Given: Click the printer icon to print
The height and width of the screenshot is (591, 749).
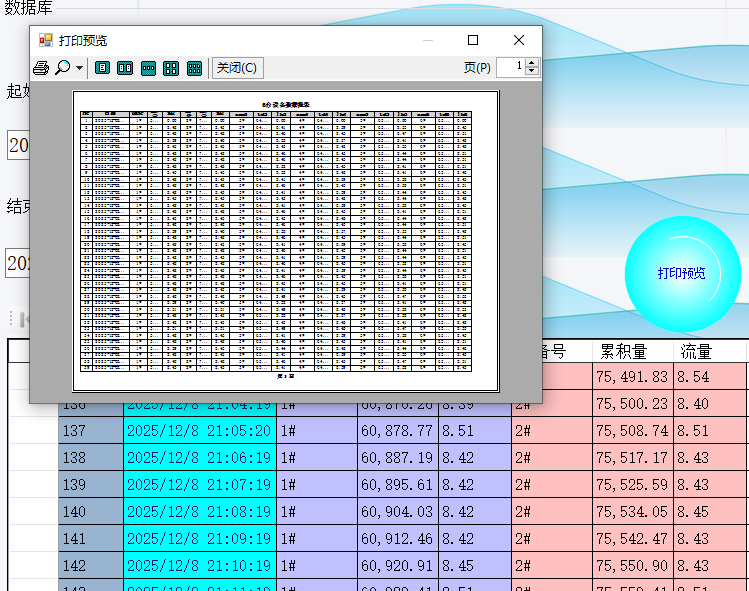Looking at the screenshot, I should click(x=41, y=68).
